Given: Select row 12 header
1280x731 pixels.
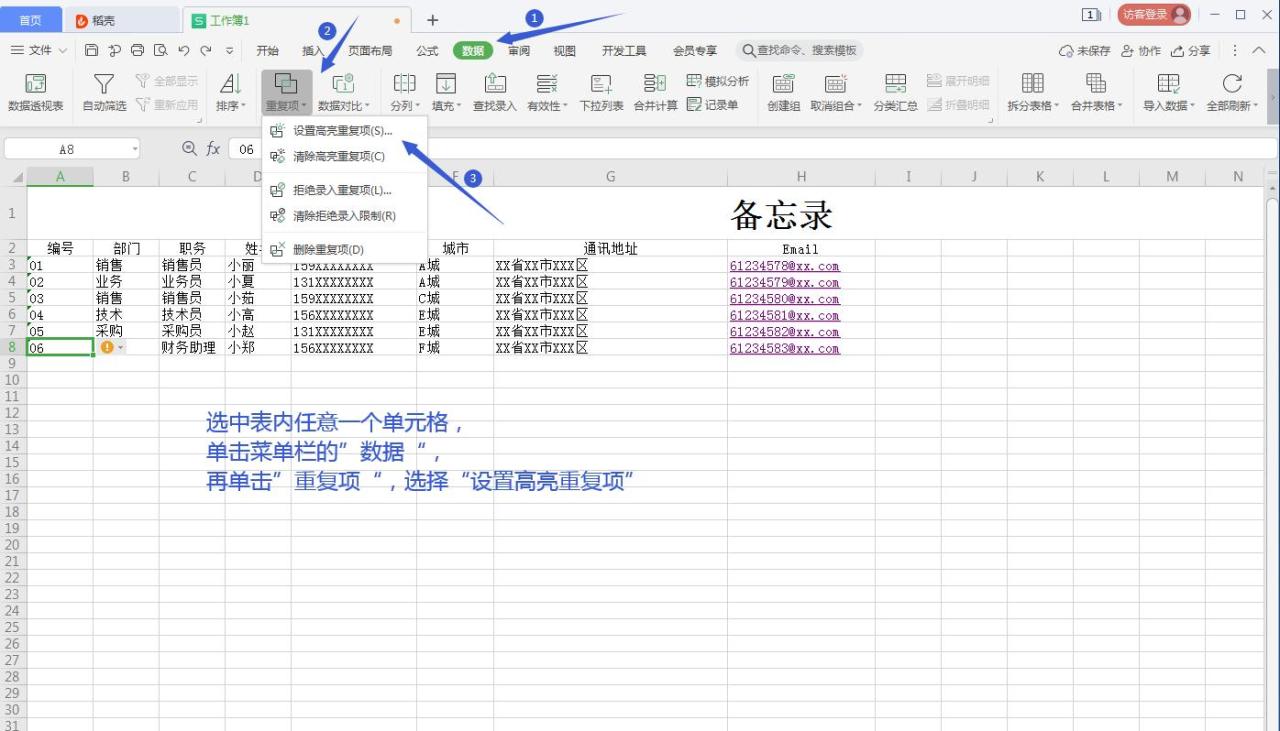Looking at the screenshot, I should coord(13,413).
